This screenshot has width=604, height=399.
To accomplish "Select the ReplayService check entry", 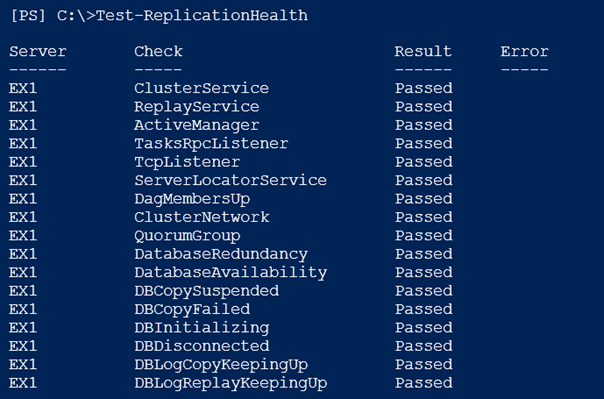I will point(197,107).
